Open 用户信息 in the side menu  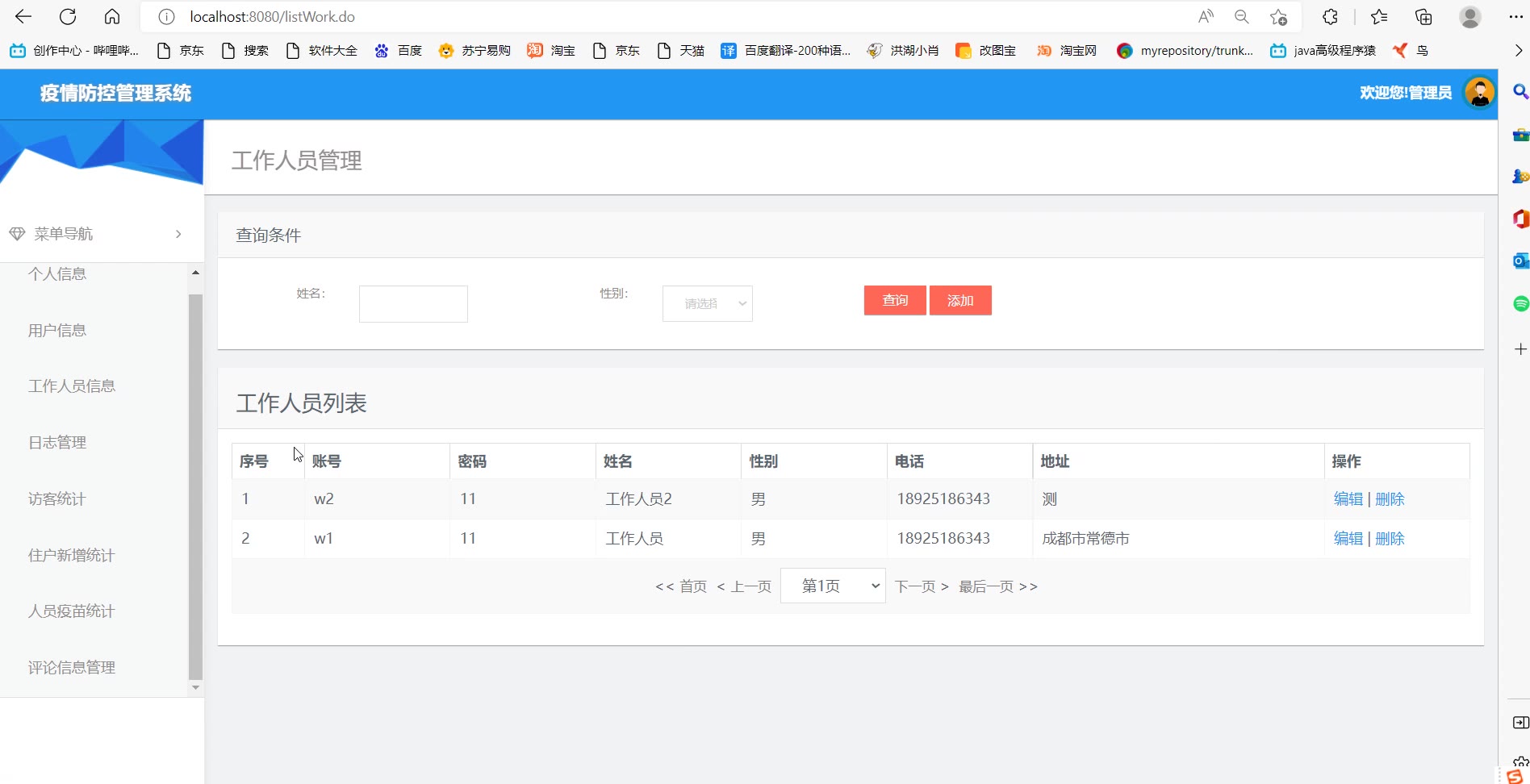[x=57, y=331]
